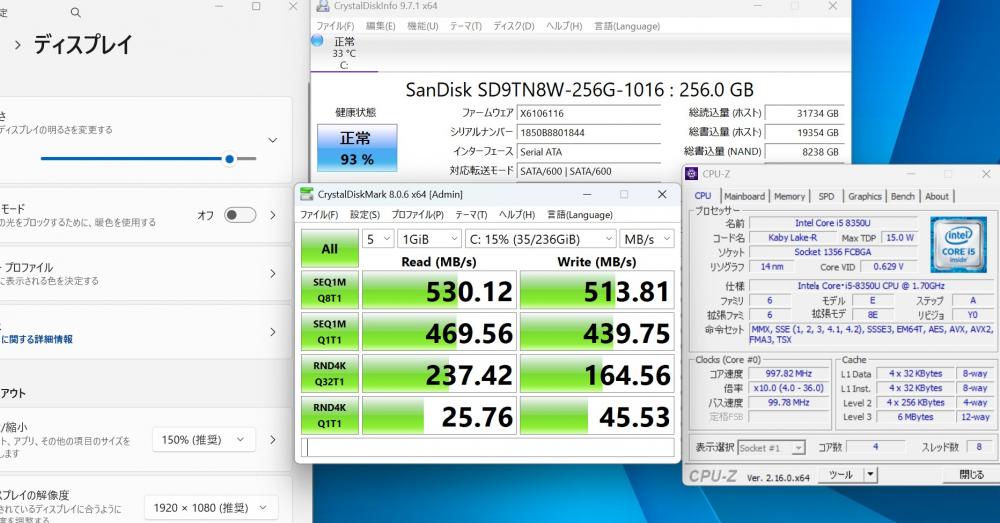Open CrystalDiskMark ヘルプ menu
The width and height of the screenshot is (1000, 523).
click(x=517, y=215)
